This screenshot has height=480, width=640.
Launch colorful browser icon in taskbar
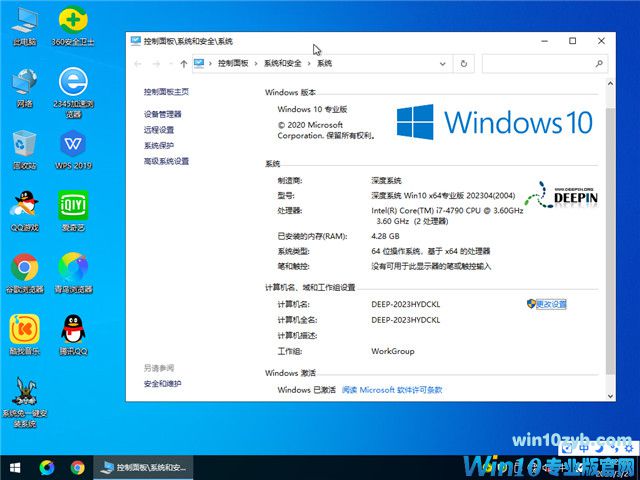click(x=47, y=467)
